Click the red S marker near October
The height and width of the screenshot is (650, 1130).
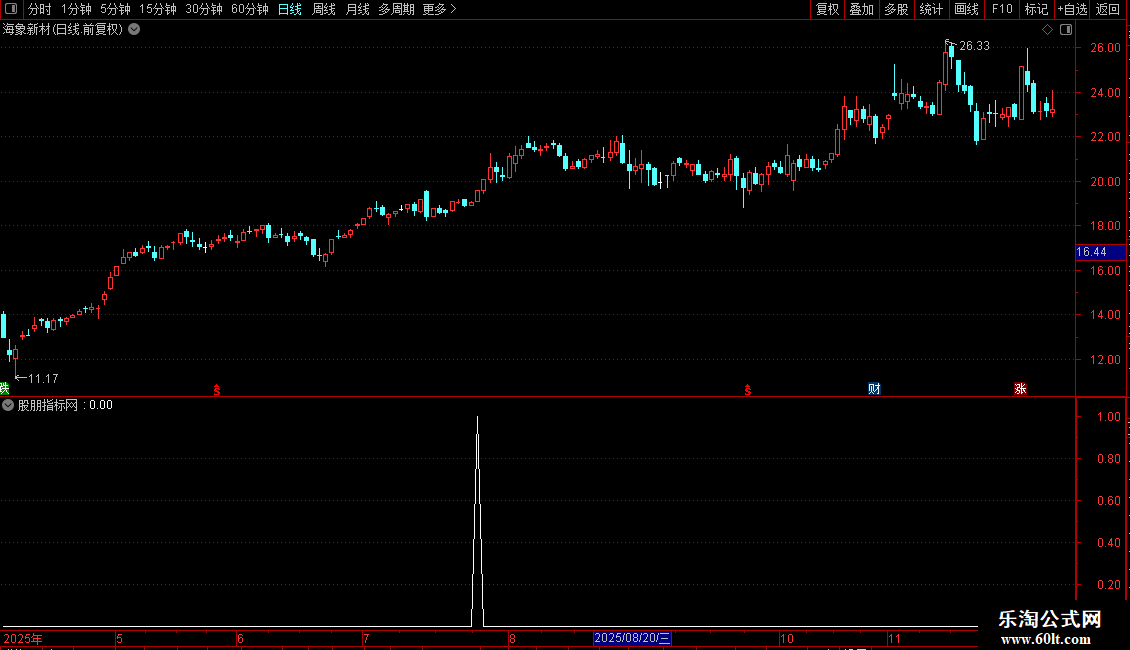click(x=748, y=390)
